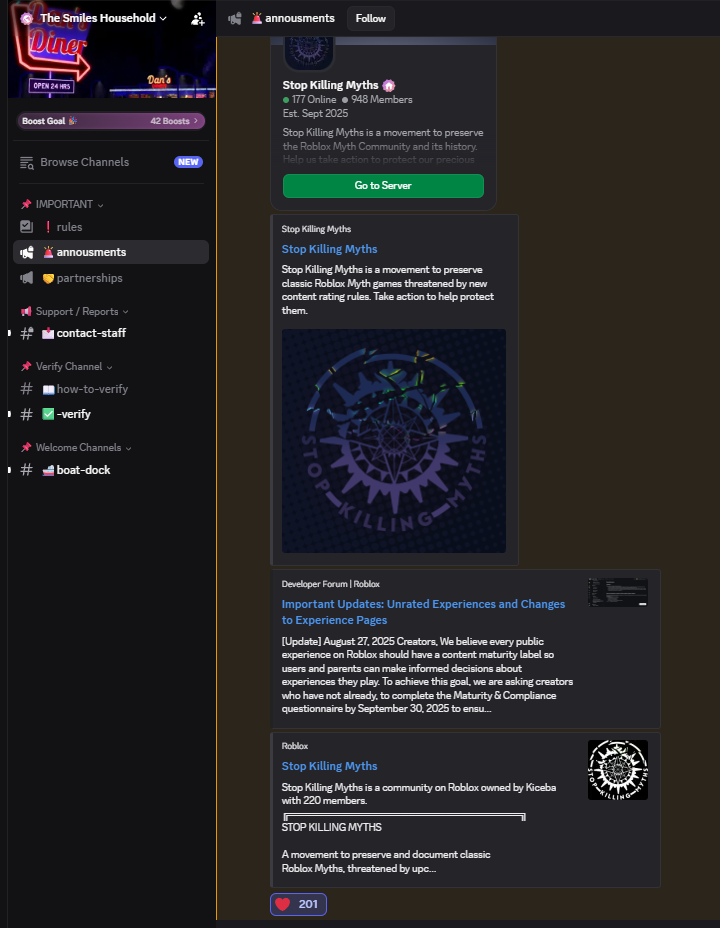Click hash lock icon beside contact-staff
The width and height of the screenshot is (720, 928).
coord(27,333)
